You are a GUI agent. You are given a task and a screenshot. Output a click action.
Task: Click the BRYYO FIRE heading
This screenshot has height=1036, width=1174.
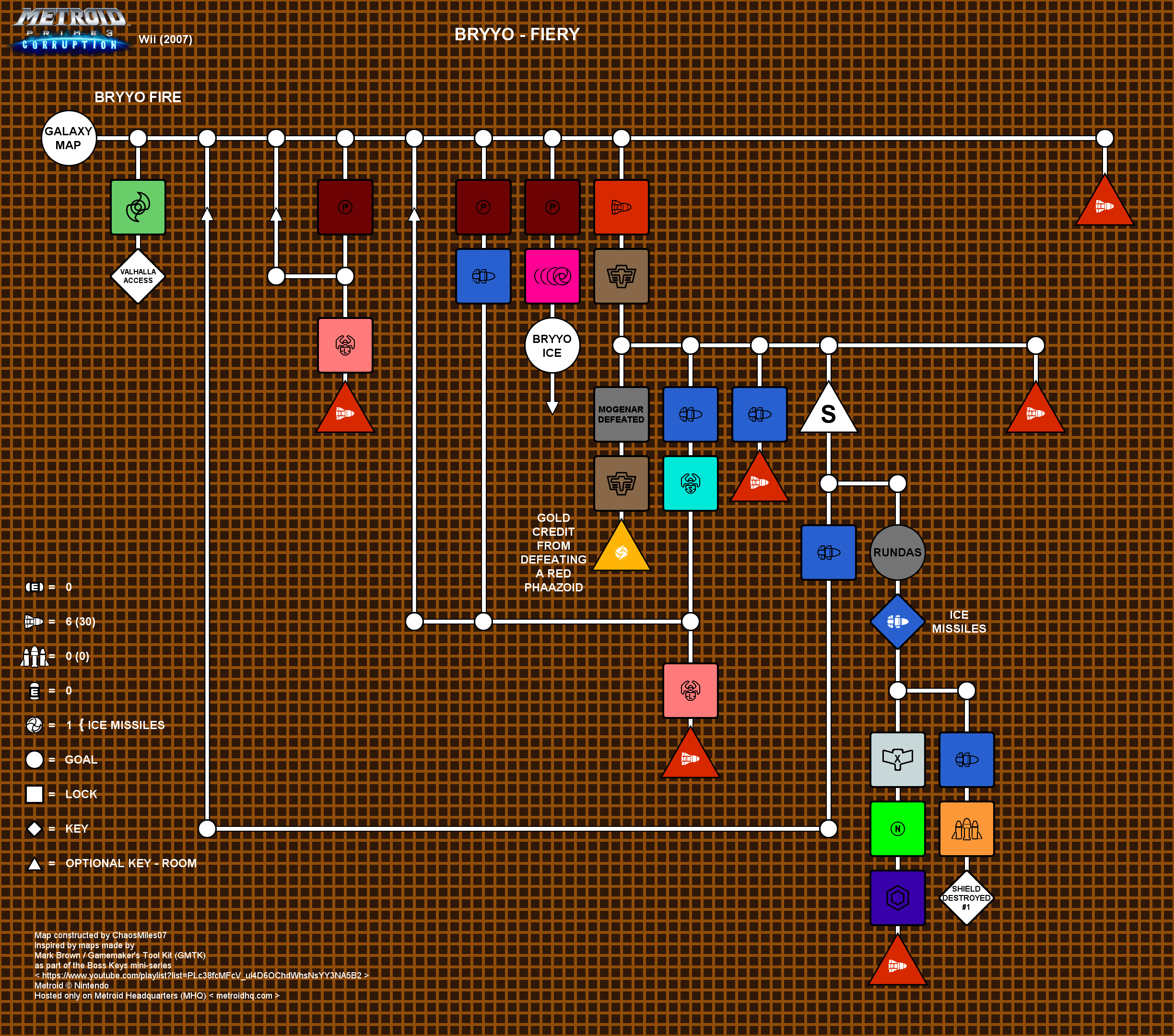tap(138, 97)
